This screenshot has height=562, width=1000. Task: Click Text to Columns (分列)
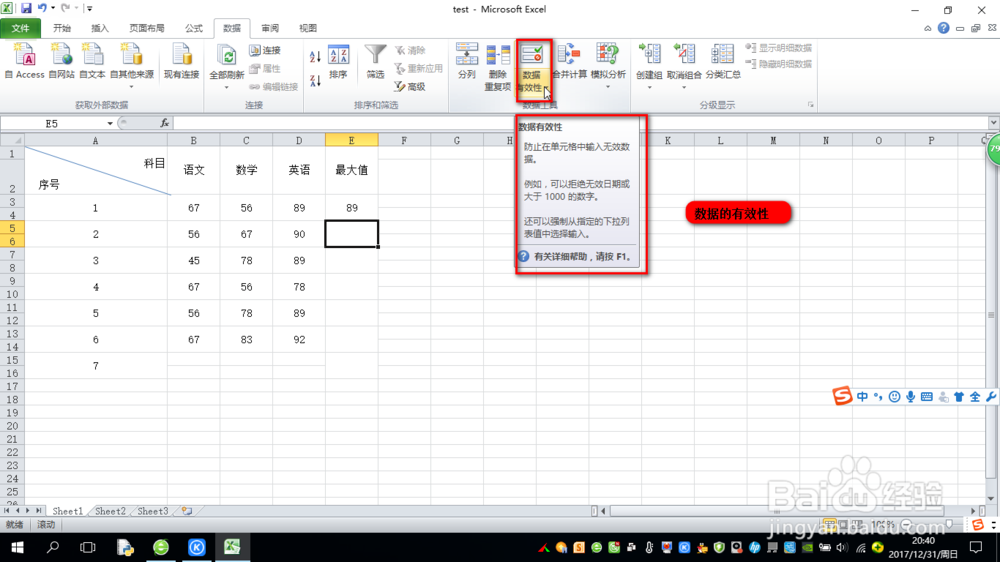click(467, 62)
